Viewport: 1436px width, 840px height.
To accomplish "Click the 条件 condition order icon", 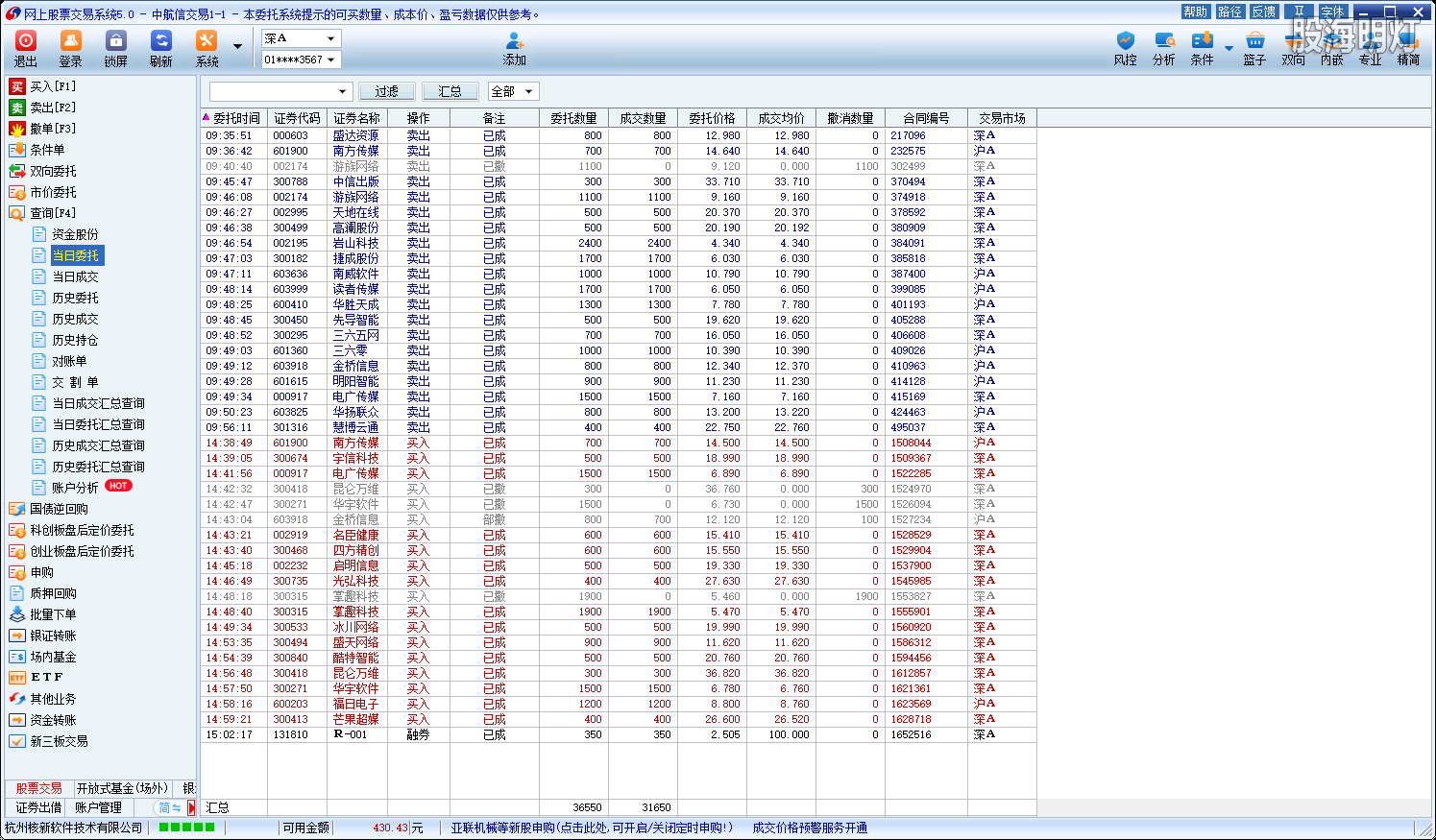I will click(1203, 48).
